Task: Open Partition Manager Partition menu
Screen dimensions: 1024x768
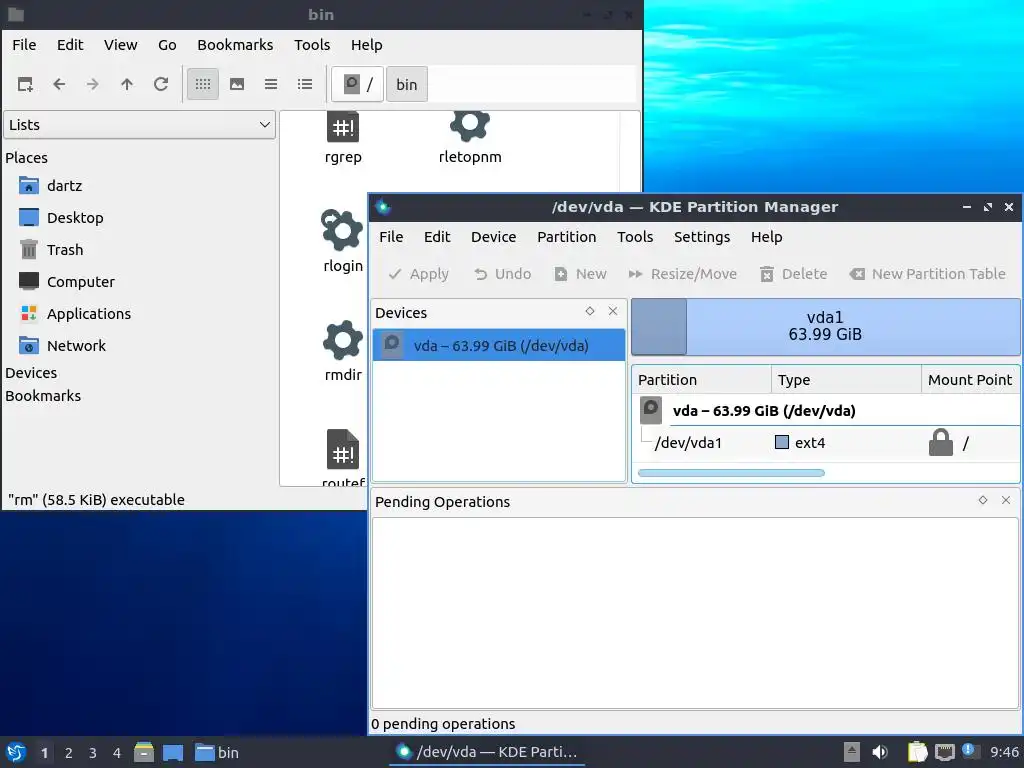Action: [x=567, y=237]
